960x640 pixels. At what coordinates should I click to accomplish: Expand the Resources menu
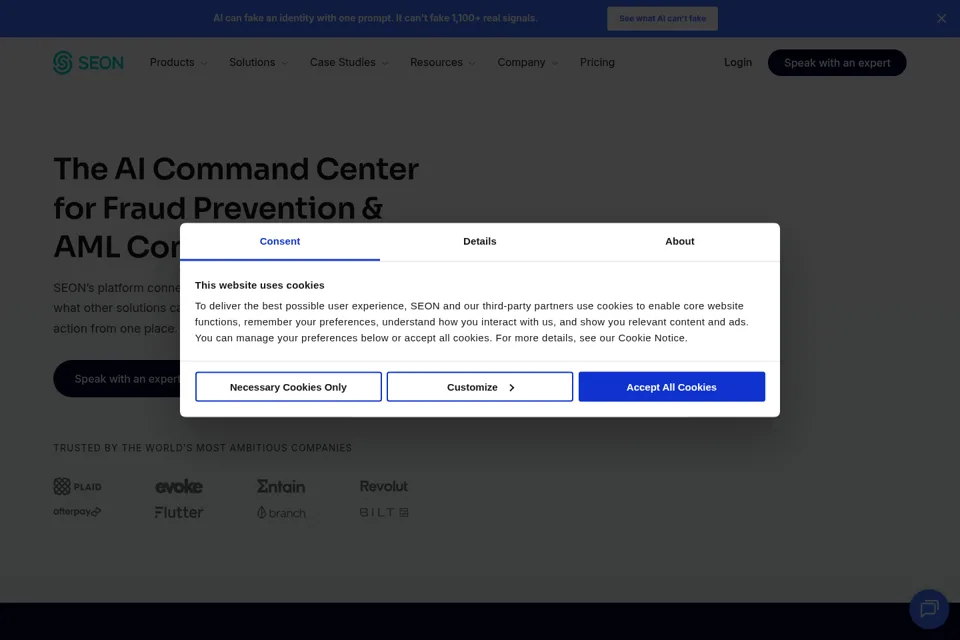(442, 62)
